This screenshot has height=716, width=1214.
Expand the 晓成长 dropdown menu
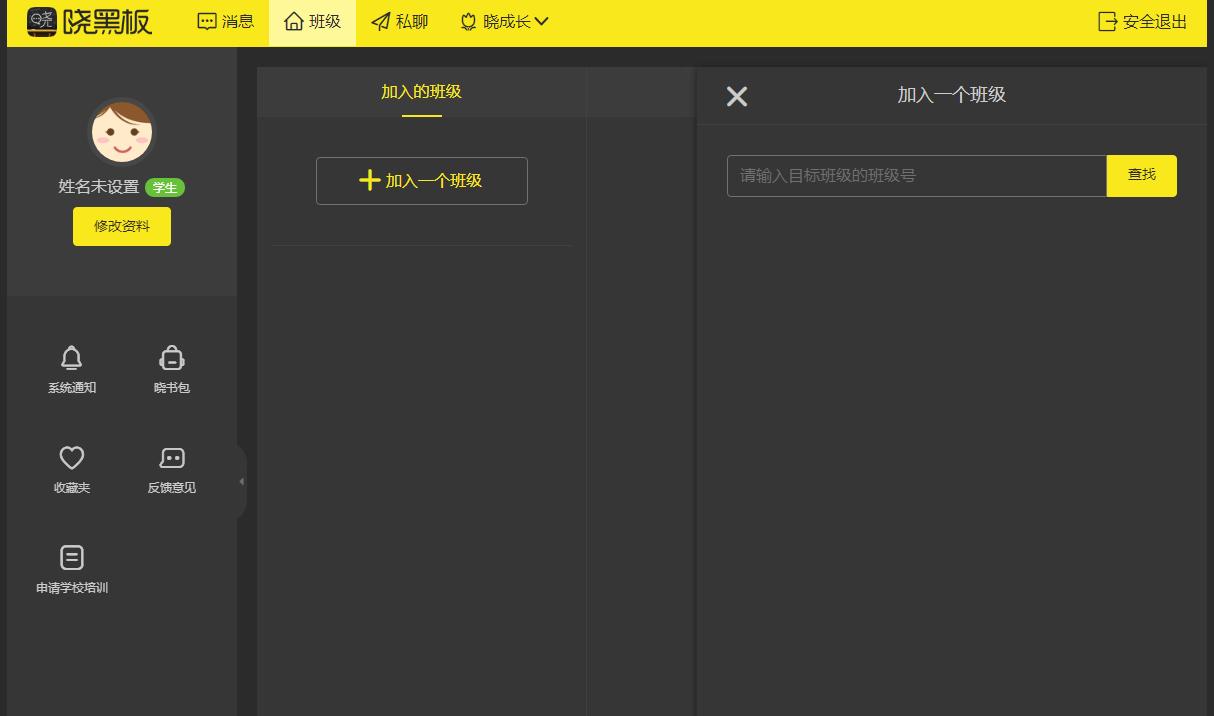(504, 22)
